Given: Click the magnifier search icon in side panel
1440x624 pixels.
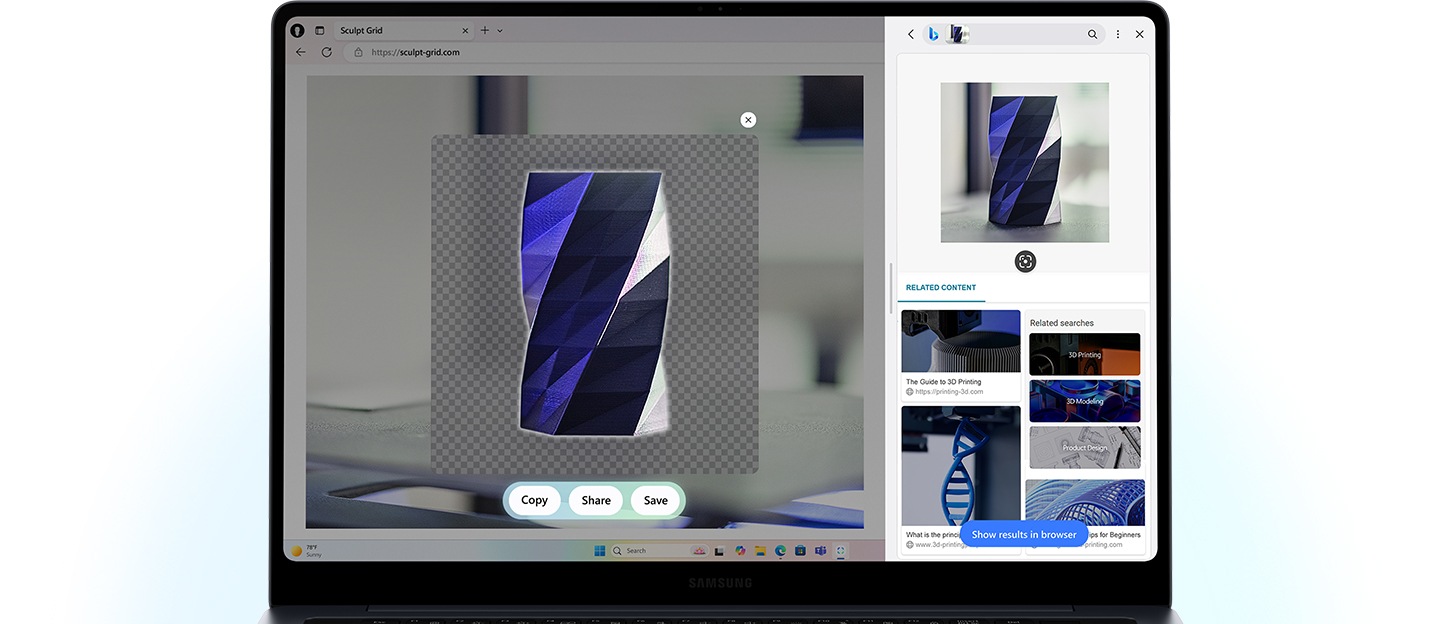Looking at the screenshot, I should 1092,34.
